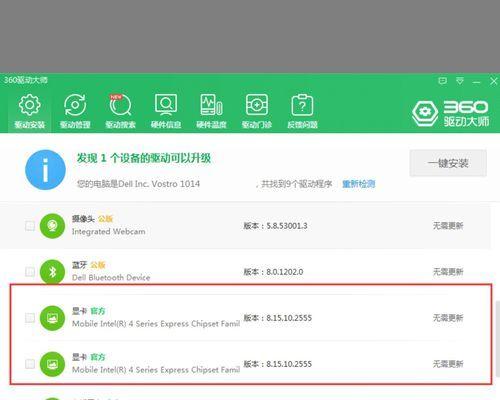Open 驱动门诊 tab
Viewport: 500px width, 400px height.
pos(257,111)
